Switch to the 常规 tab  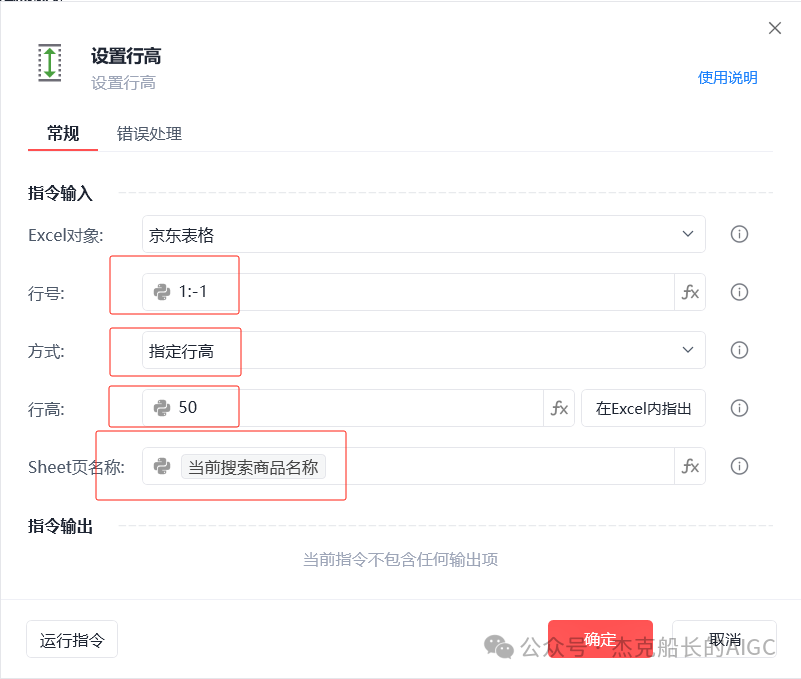[63, 134]
